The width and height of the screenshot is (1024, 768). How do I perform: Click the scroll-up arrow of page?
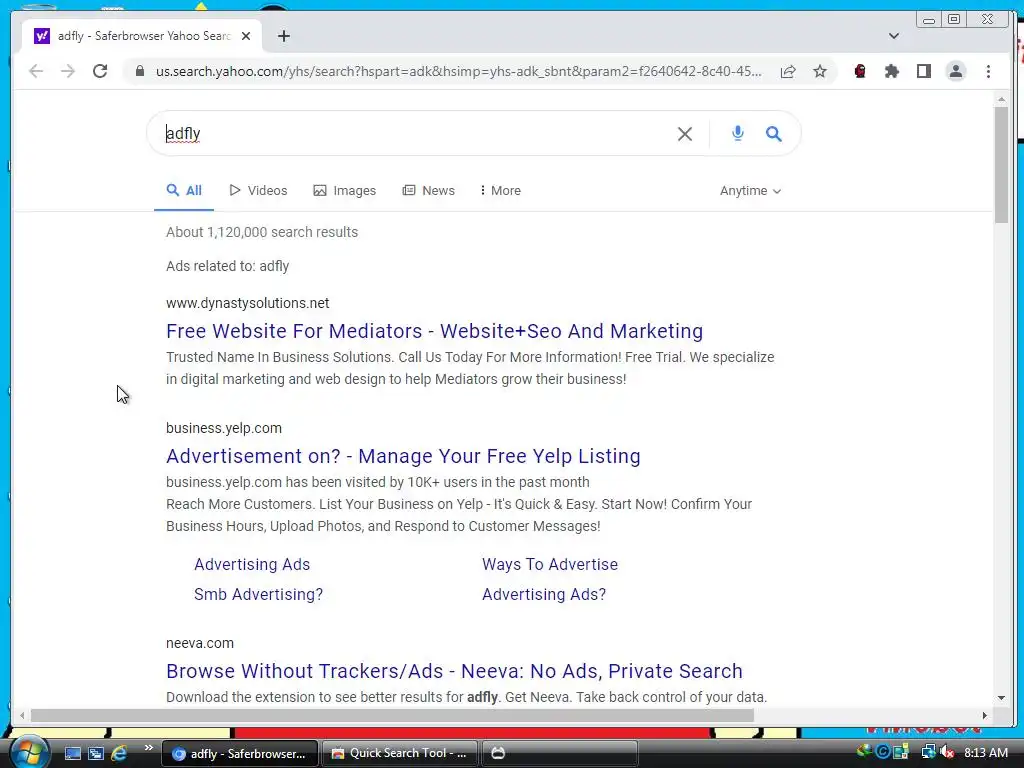coord(1001,99)
